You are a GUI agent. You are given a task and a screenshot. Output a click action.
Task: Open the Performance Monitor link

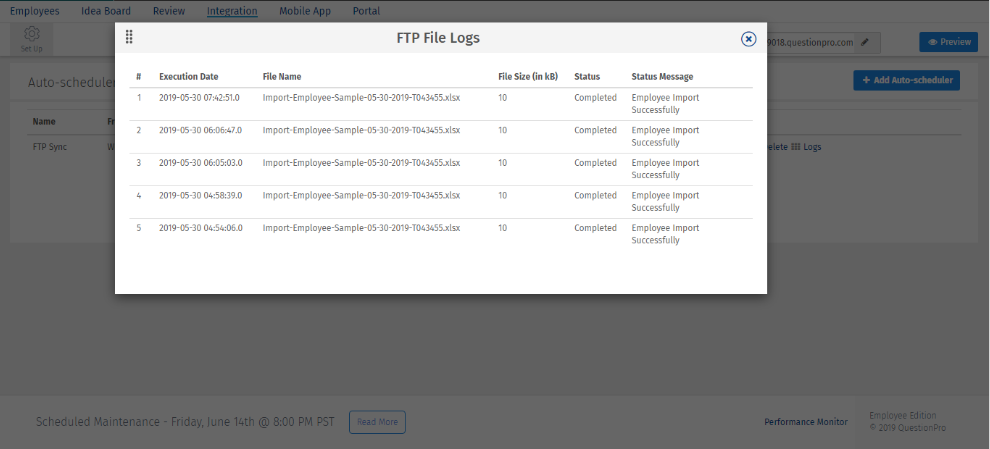[806, 422]
